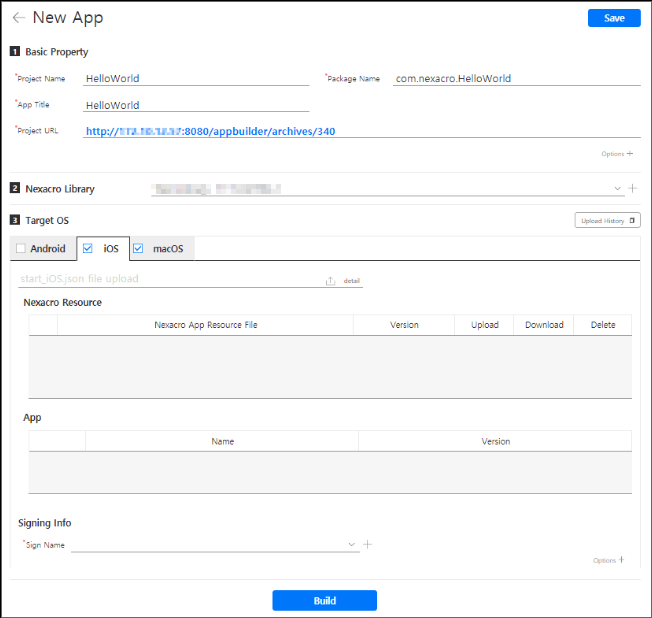This screenshot has width=652, height=618.
Task: Open the Nexacro Library dropdown
Action: (x=619, y=188)
